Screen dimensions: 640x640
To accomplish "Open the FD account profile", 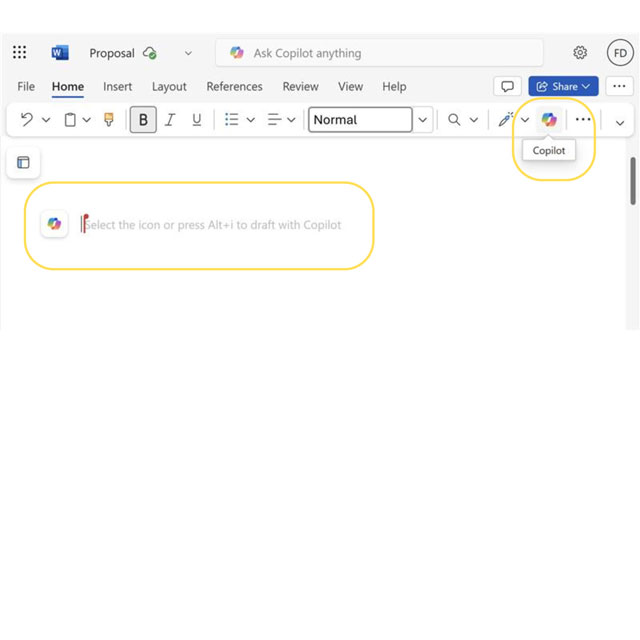I will tap(620, 53).
